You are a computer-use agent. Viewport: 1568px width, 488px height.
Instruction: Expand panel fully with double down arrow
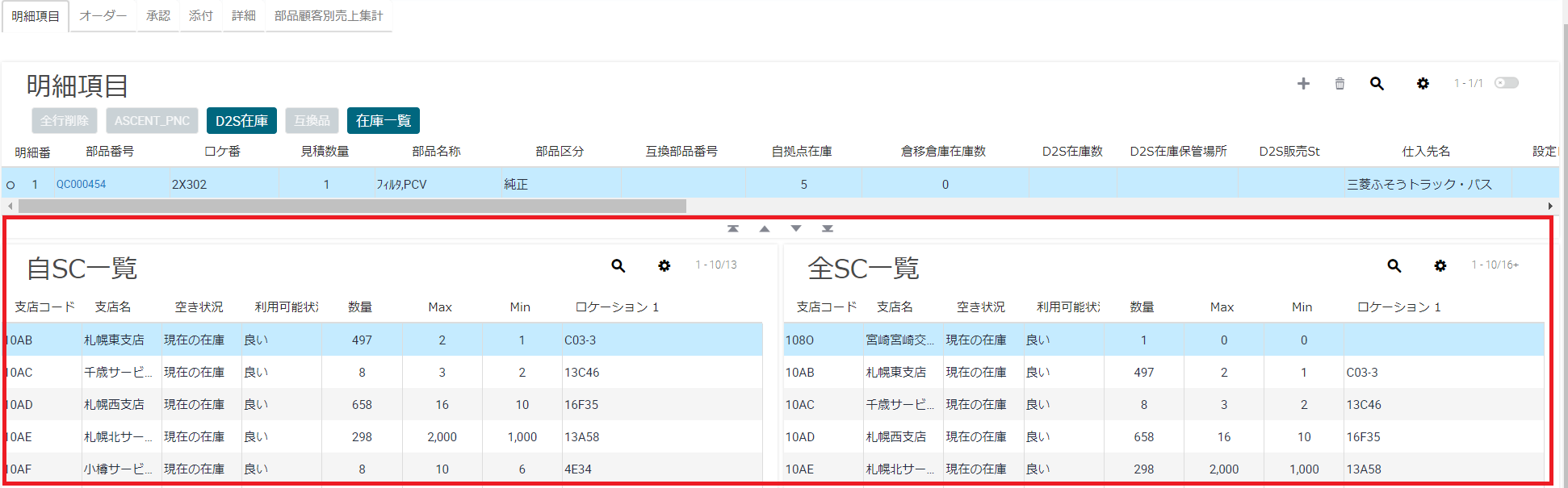point(828,229)
